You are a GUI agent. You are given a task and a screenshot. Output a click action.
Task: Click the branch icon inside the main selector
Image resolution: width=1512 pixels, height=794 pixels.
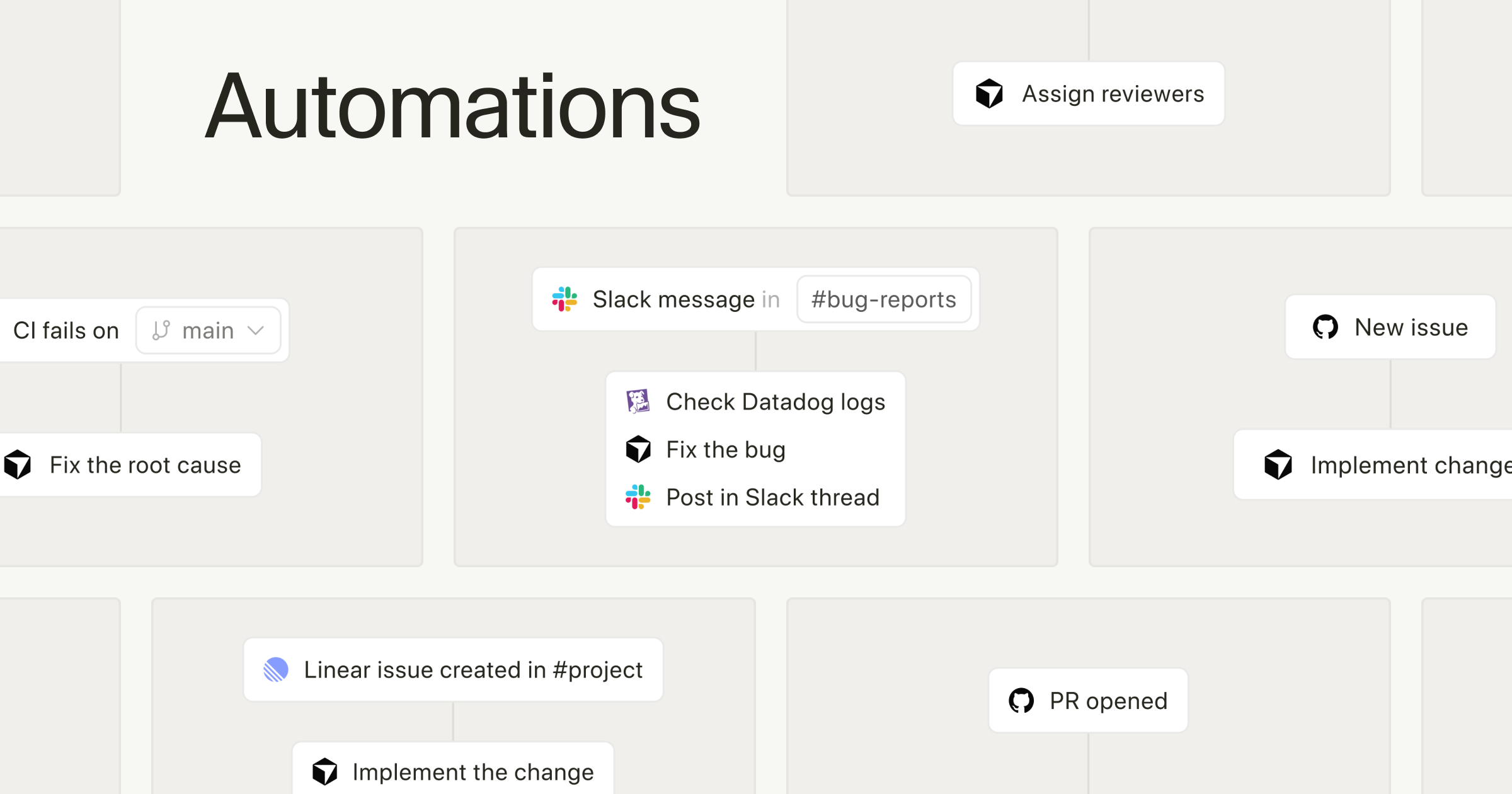pos(161,330)
